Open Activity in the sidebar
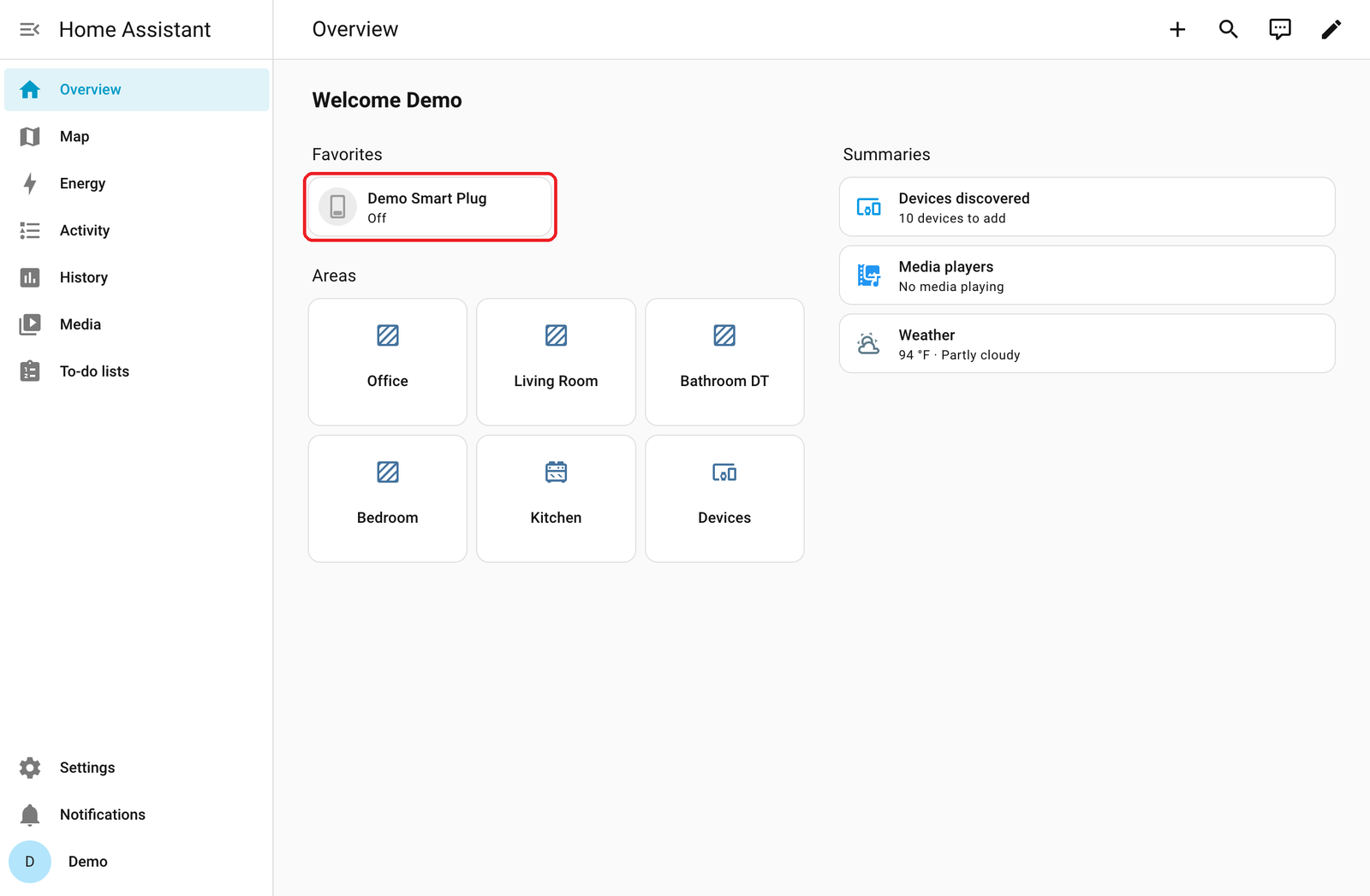 tap(137, 231)
